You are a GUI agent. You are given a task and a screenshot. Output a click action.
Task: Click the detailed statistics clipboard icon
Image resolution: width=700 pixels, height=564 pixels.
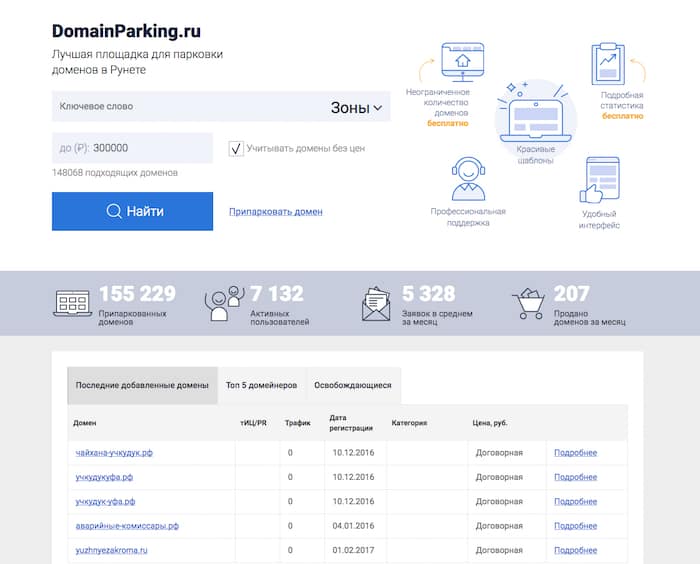[607, 63]
